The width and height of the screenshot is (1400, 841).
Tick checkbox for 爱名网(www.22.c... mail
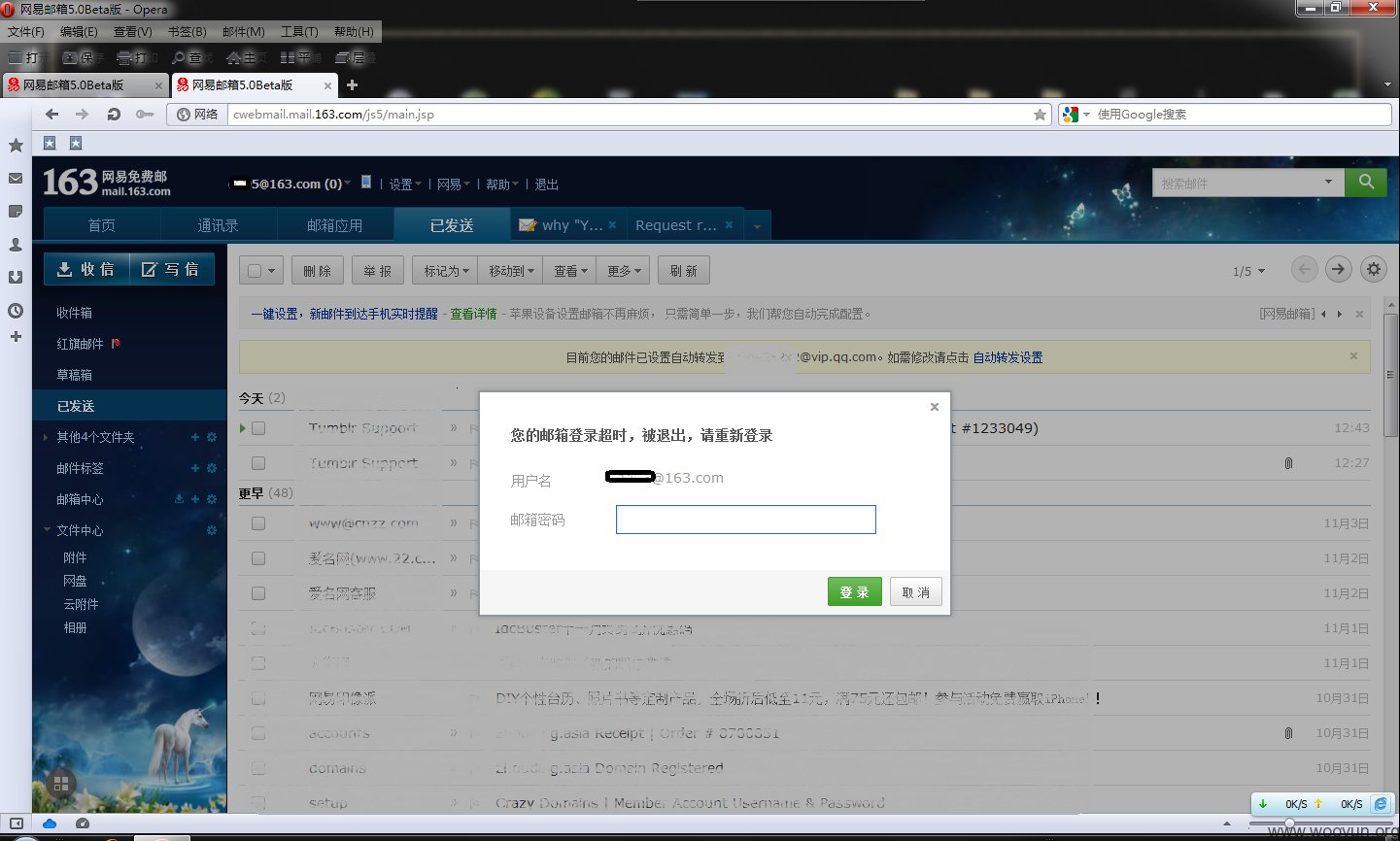point(258,558)
